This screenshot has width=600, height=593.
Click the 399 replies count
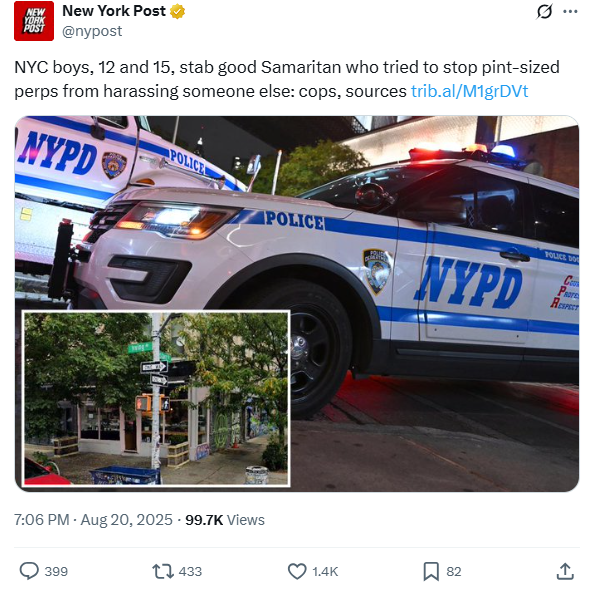(56, 572)
